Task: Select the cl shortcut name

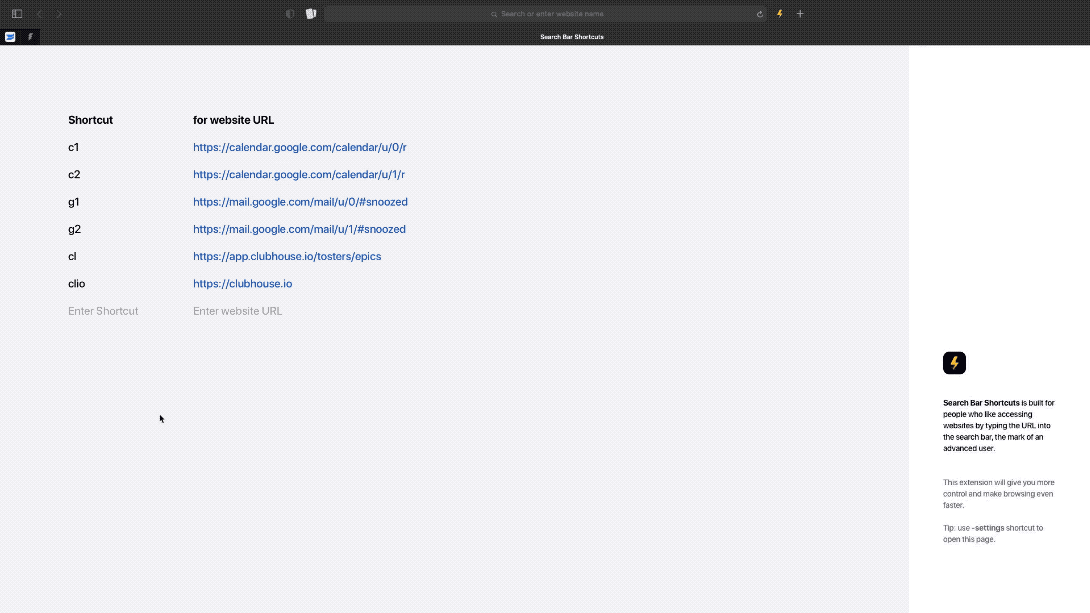Action: tap(72, 256)
